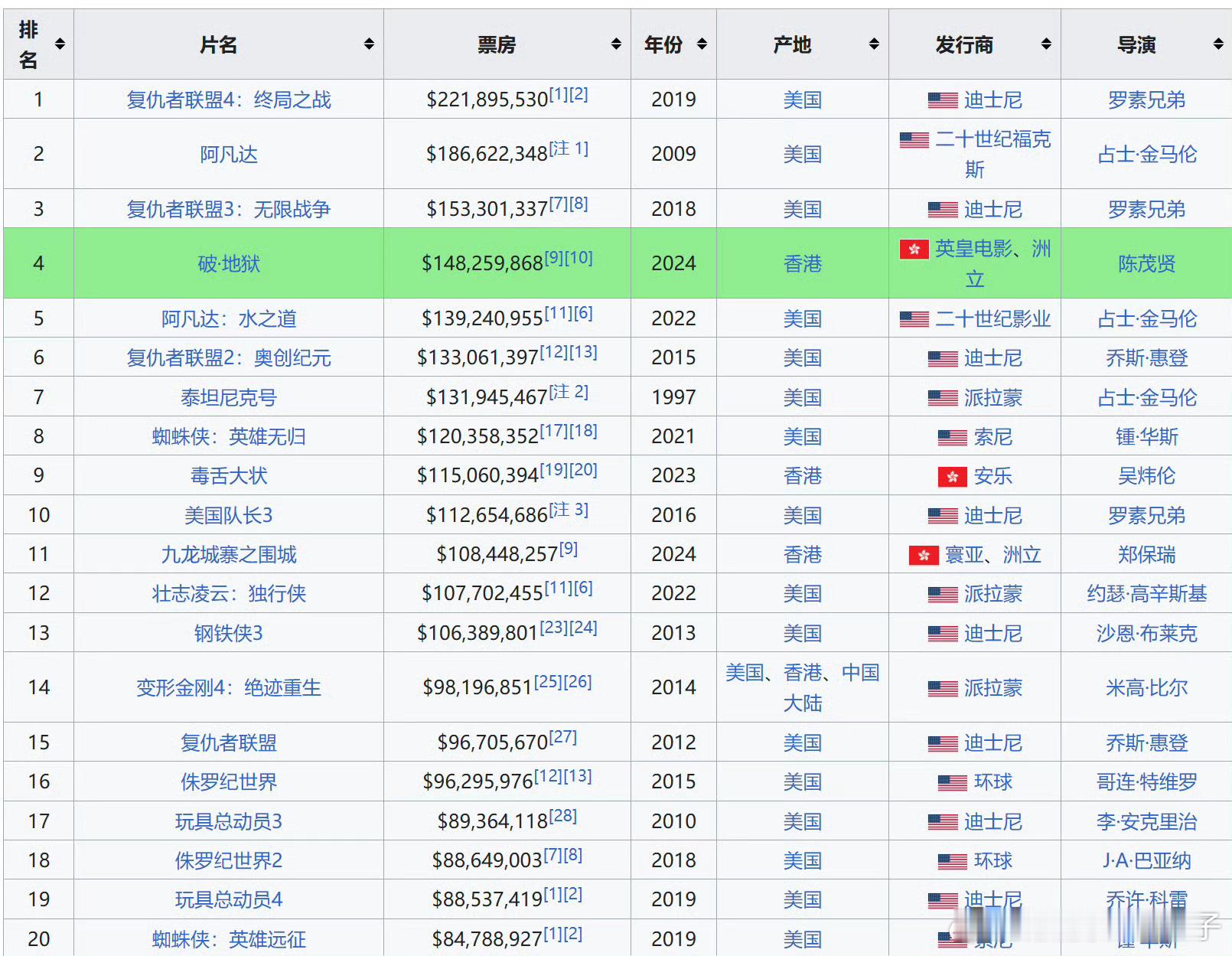Open footnote 注 1 beside $186,622,348
This screenshot has width=1232, height=956.
[569, 148]
